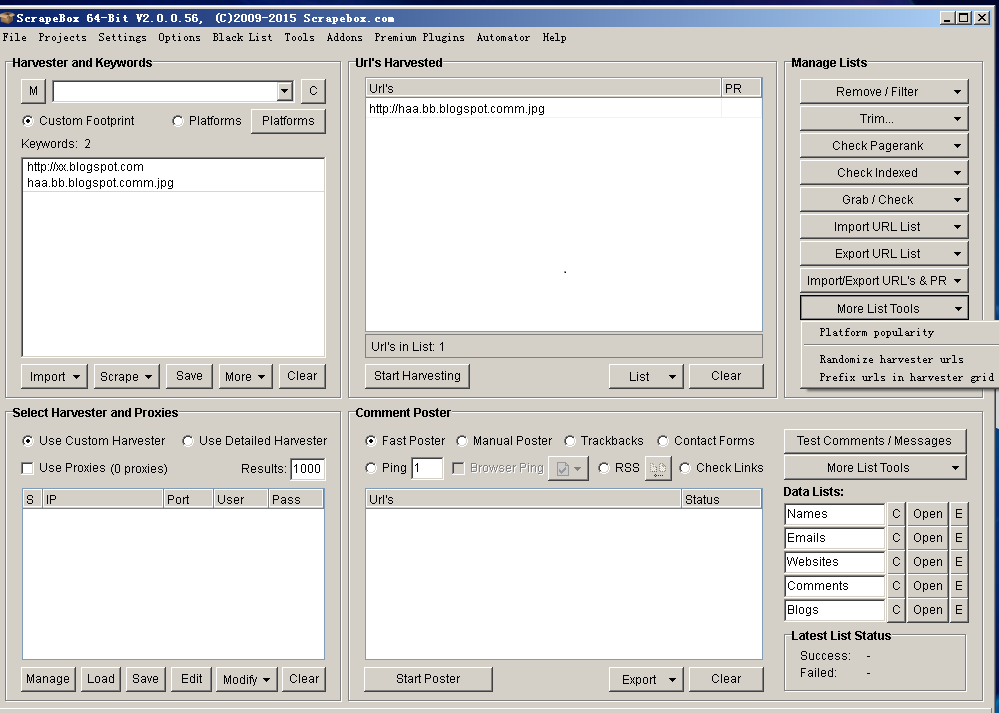999x713 pixels.
Task: Click the E button for Websites
Action: tap(958, 561)
